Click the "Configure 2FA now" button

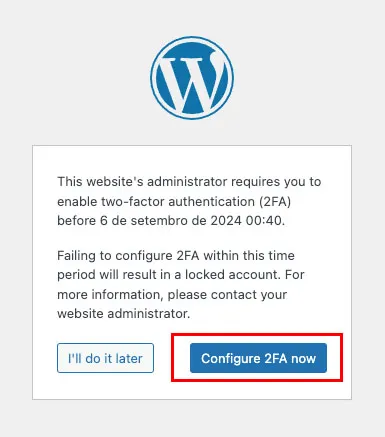click(258, 358)
